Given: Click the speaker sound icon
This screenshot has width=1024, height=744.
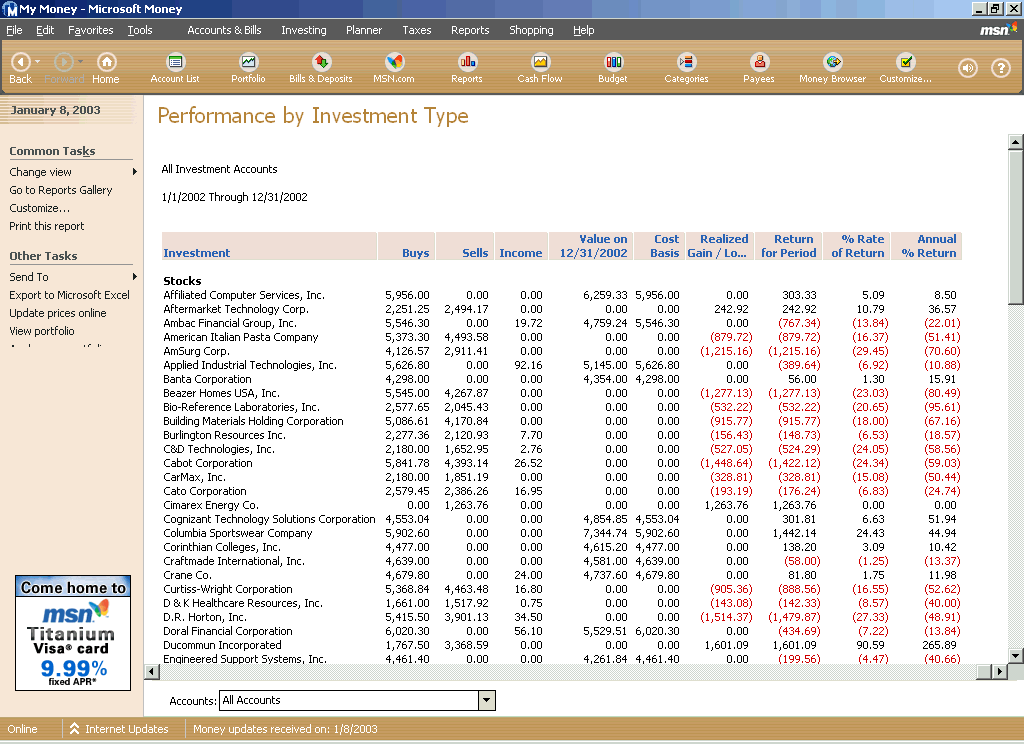Looking at the screenshot, I should [967, 68].
